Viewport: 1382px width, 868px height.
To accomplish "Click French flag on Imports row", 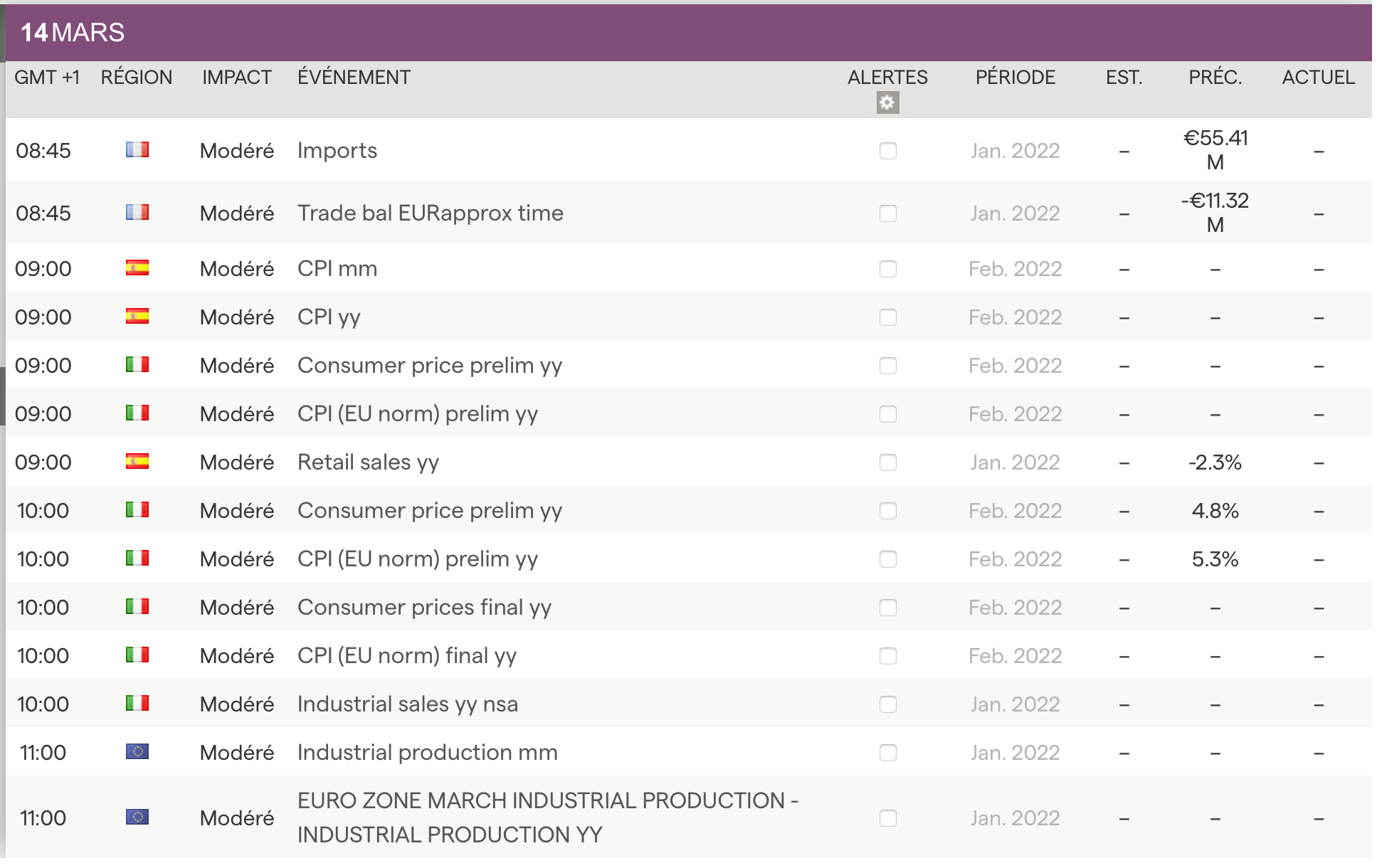I will 137,150.
